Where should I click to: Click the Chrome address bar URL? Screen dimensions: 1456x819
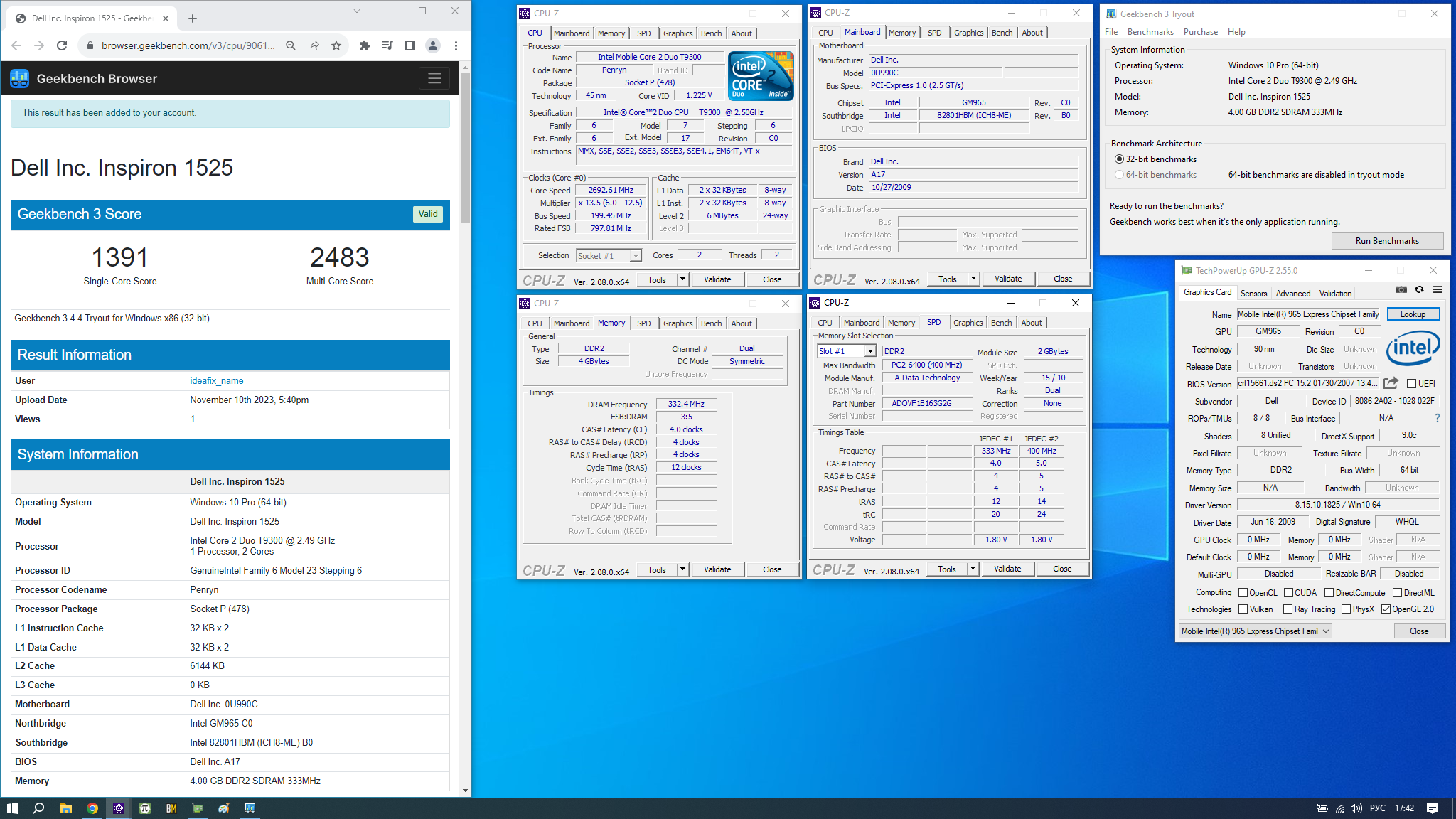click(x=188, y=45)
